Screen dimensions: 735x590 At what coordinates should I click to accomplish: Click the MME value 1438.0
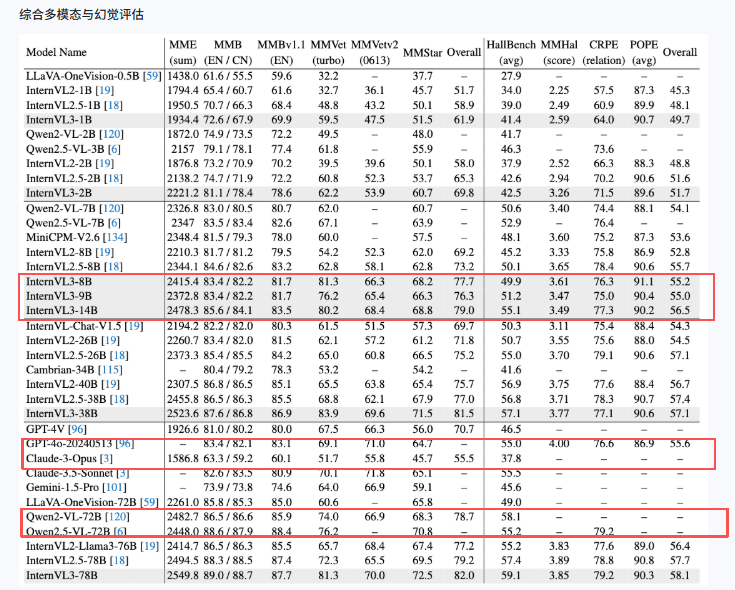tap(183, 76)
